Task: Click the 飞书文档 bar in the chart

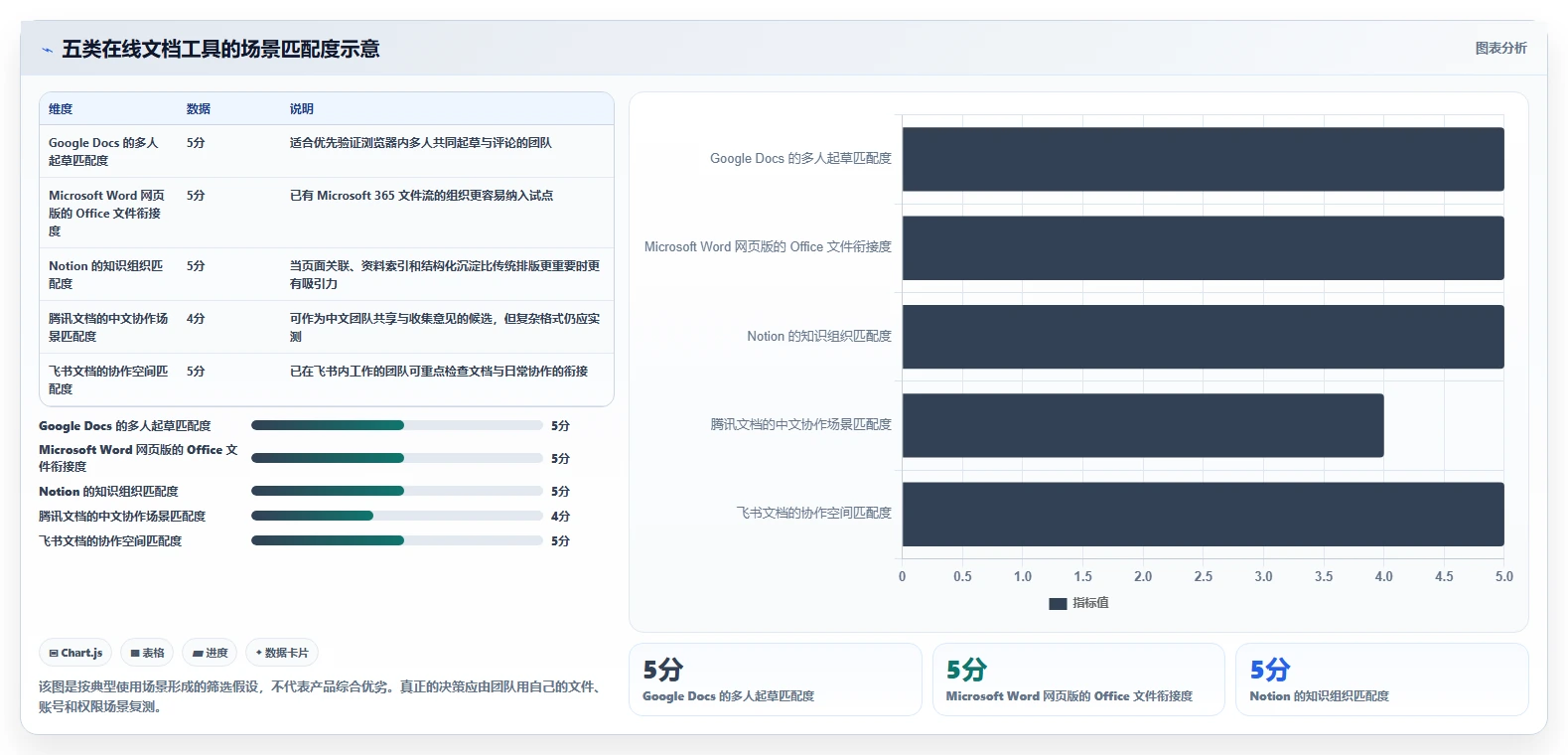Action: click(1203, 514)
